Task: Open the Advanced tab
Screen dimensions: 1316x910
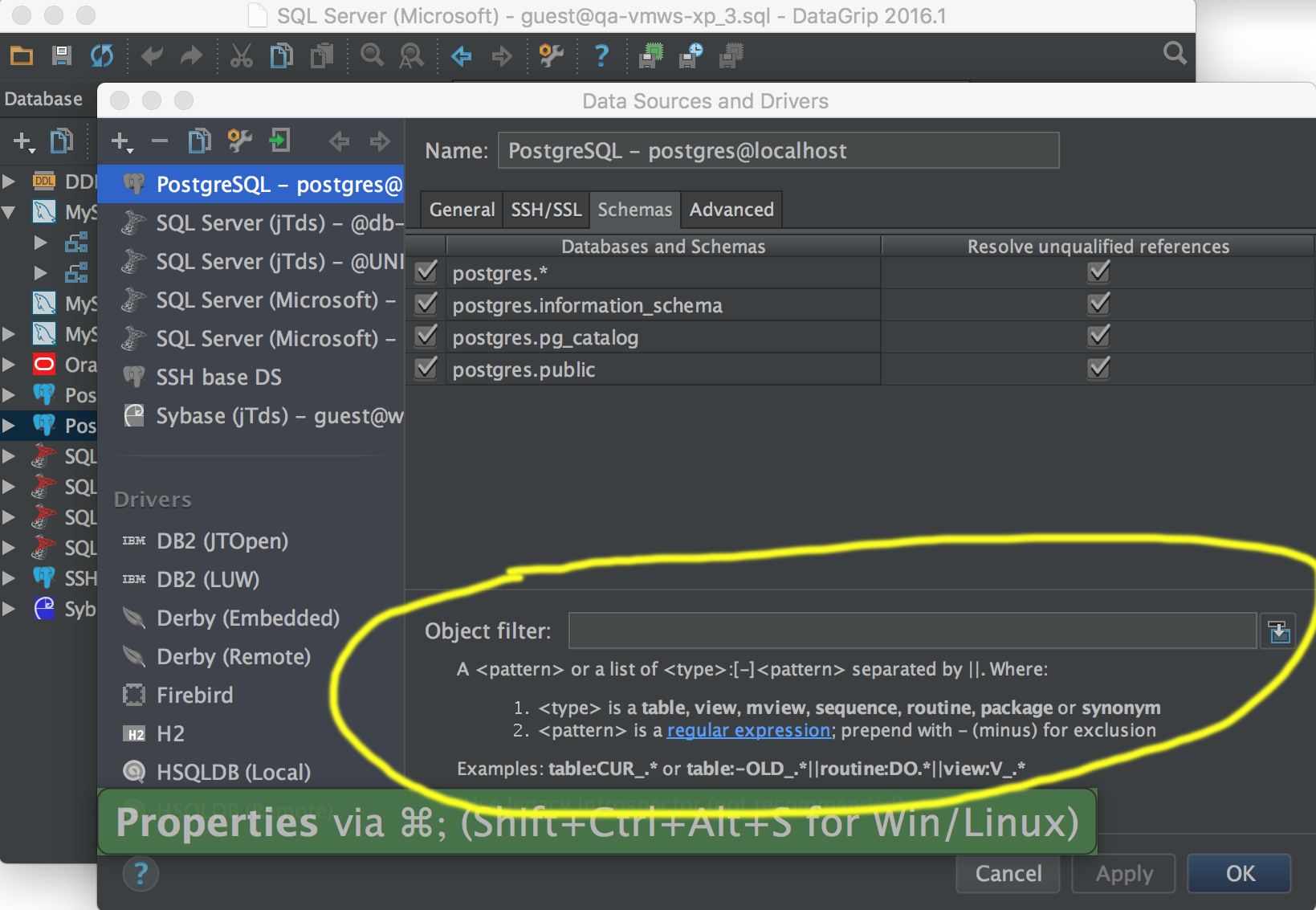Action: point(731,210)
